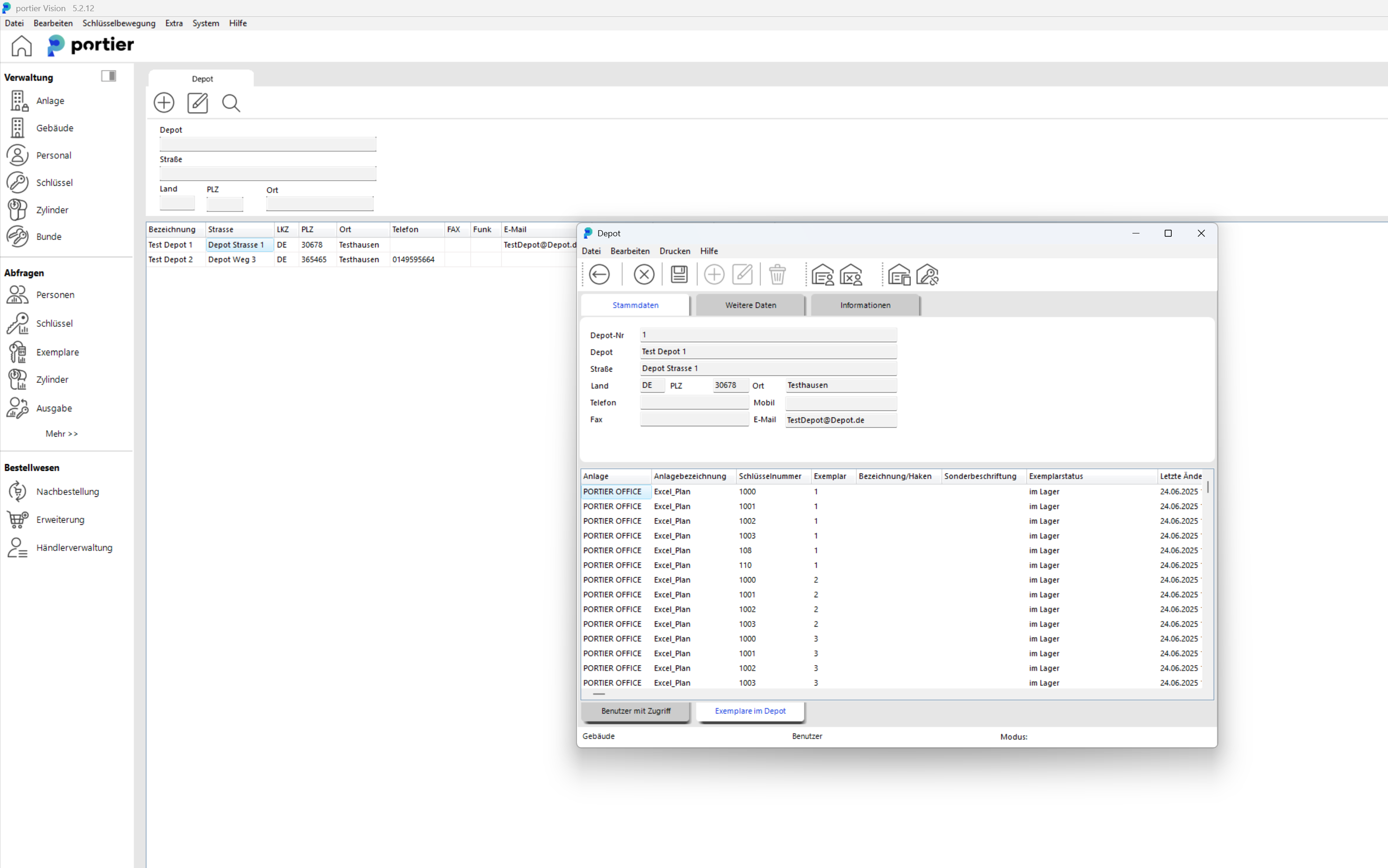1388x868 pixels.
Task: Click the search magnifier in Depot toolbar
Action: click(x=231, y=103)
